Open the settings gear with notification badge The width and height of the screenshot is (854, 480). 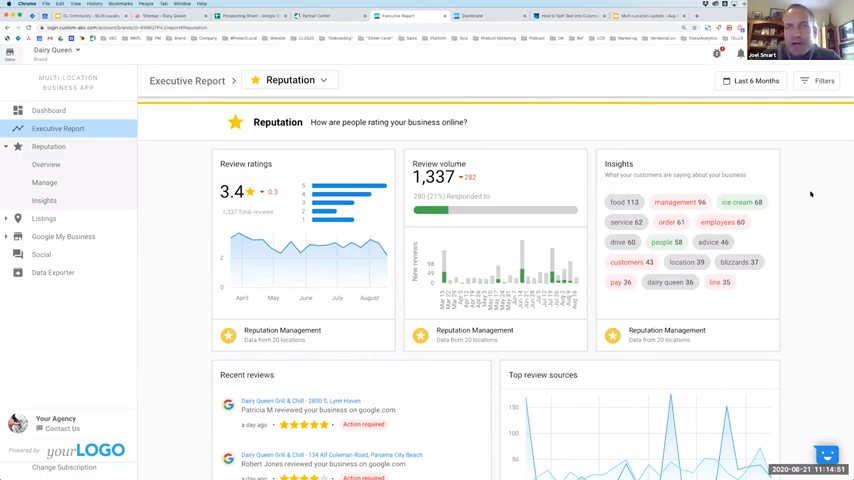pos(717,53)
